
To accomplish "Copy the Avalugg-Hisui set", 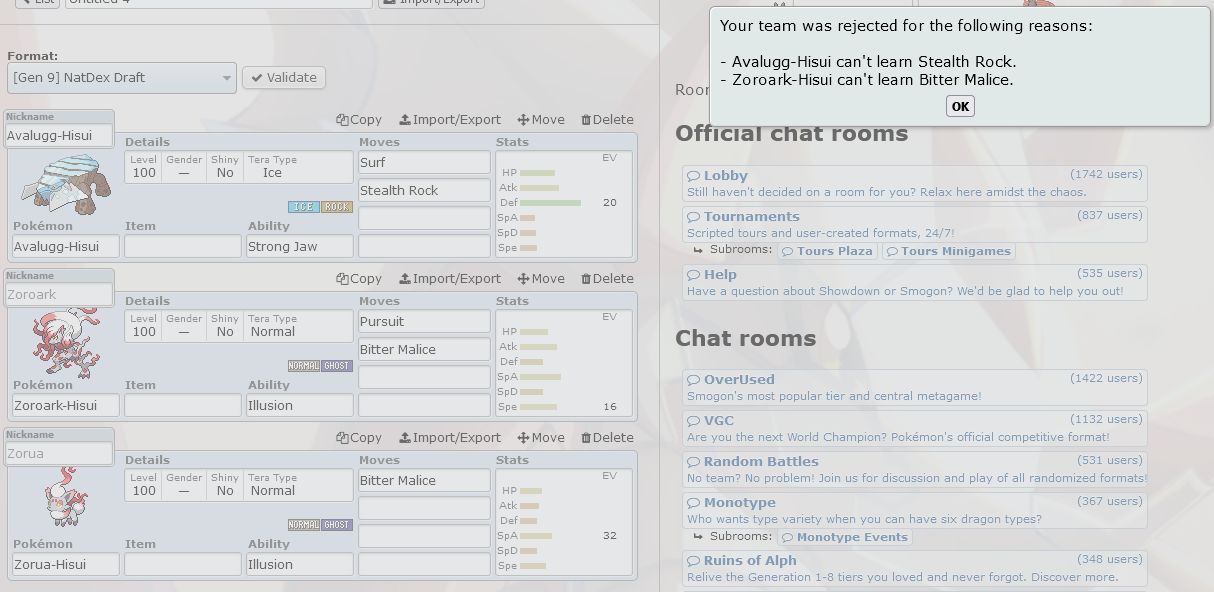I will click(359, 120).
